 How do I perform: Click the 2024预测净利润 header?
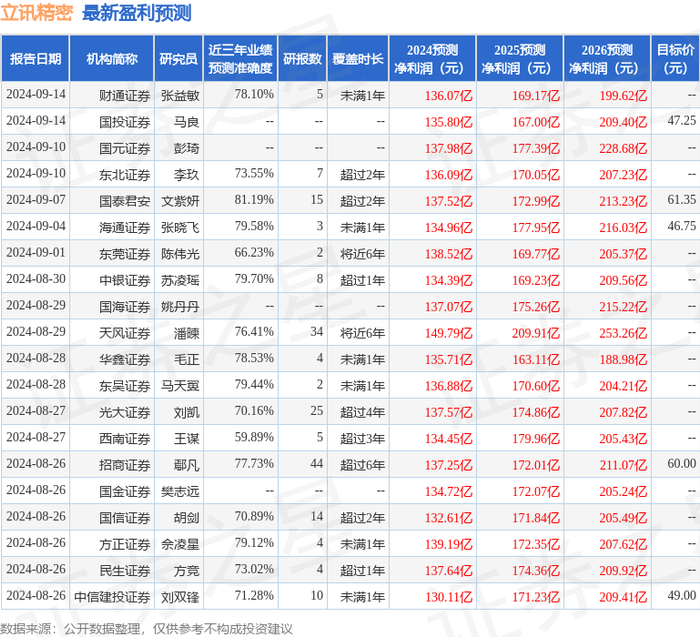point(432,59)
